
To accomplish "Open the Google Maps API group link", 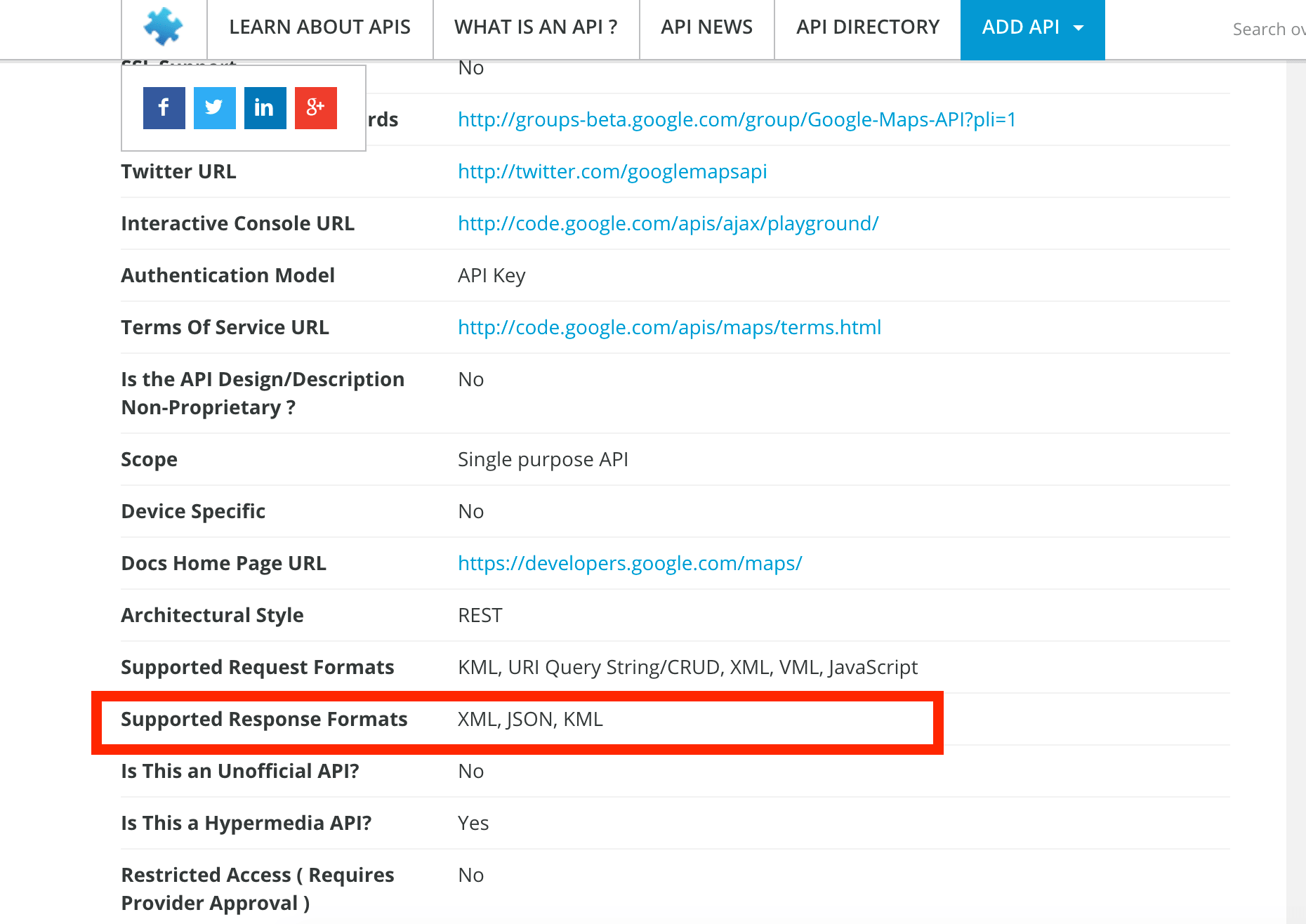I will coord(737,119).
